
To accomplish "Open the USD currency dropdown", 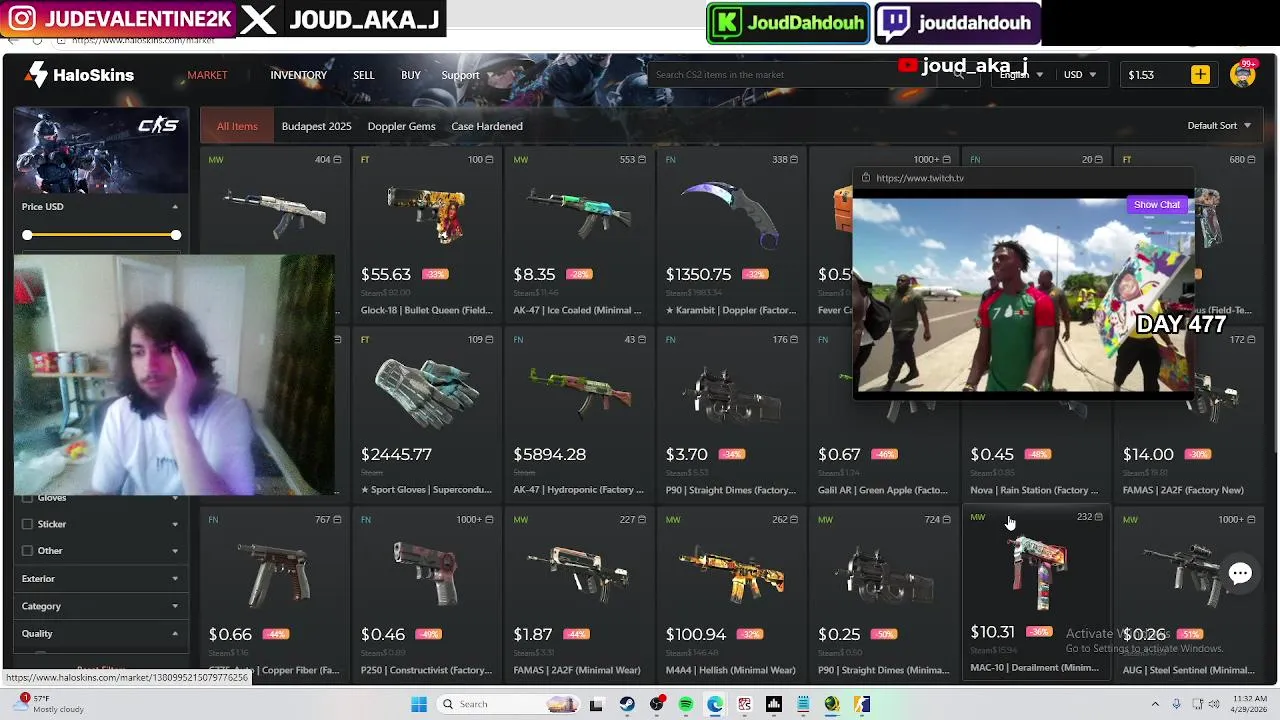I will pyautogui.click(x=1080, y=75).
